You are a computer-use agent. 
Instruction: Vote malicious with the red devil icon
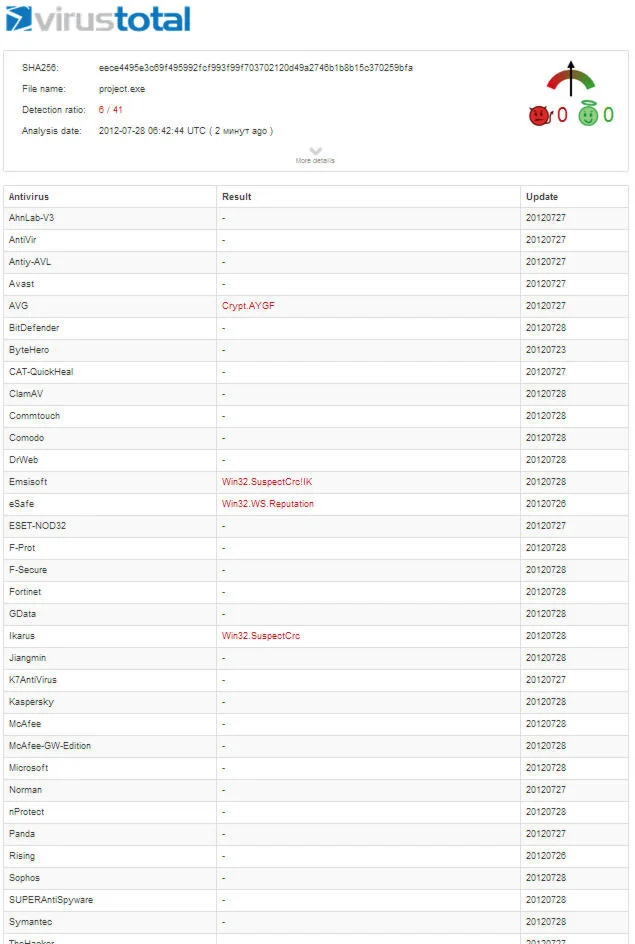540,115
